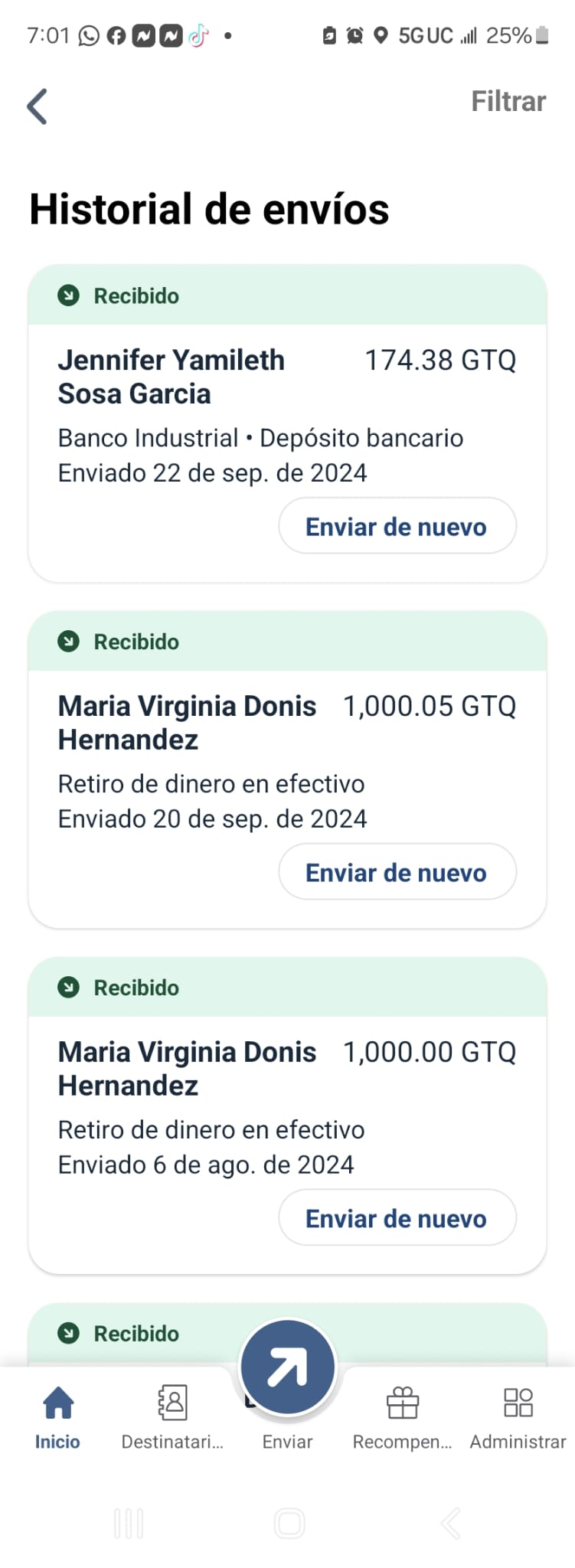Tap Recibido status icon on 1,000.00 GTQ card

click(x=69, y=988)
